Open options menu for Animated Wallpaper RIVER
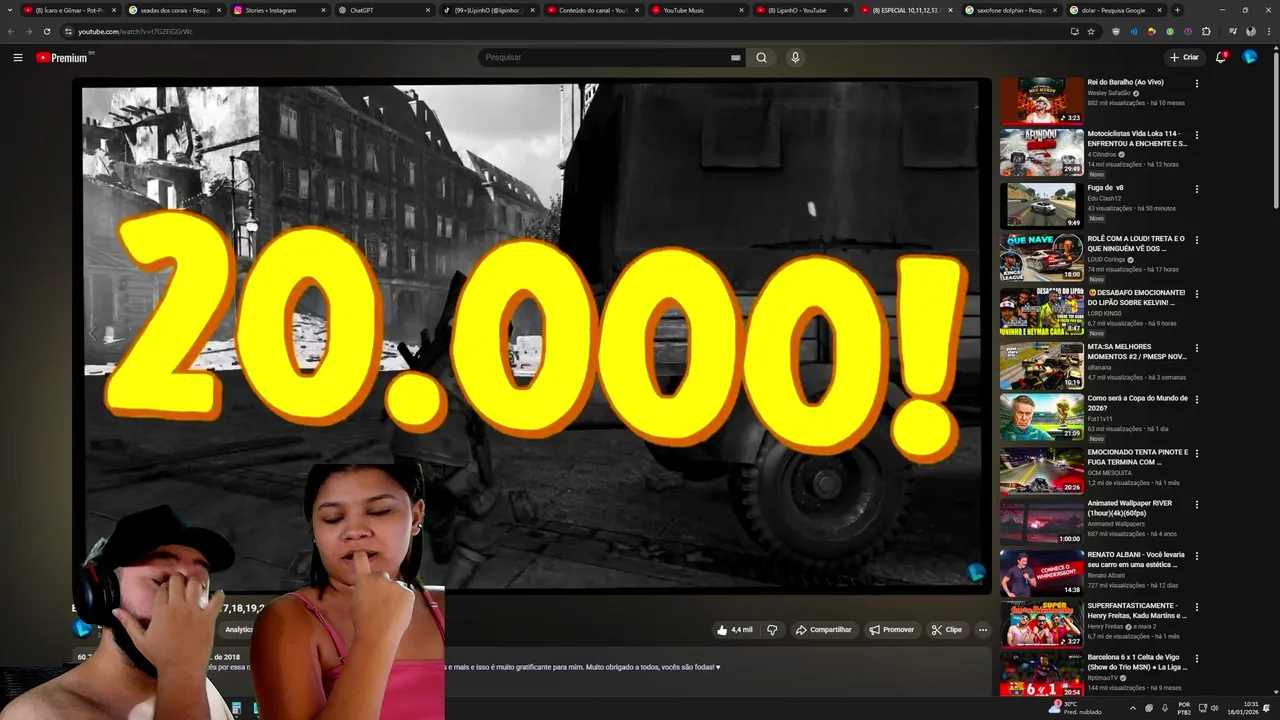 point(1197,504)
